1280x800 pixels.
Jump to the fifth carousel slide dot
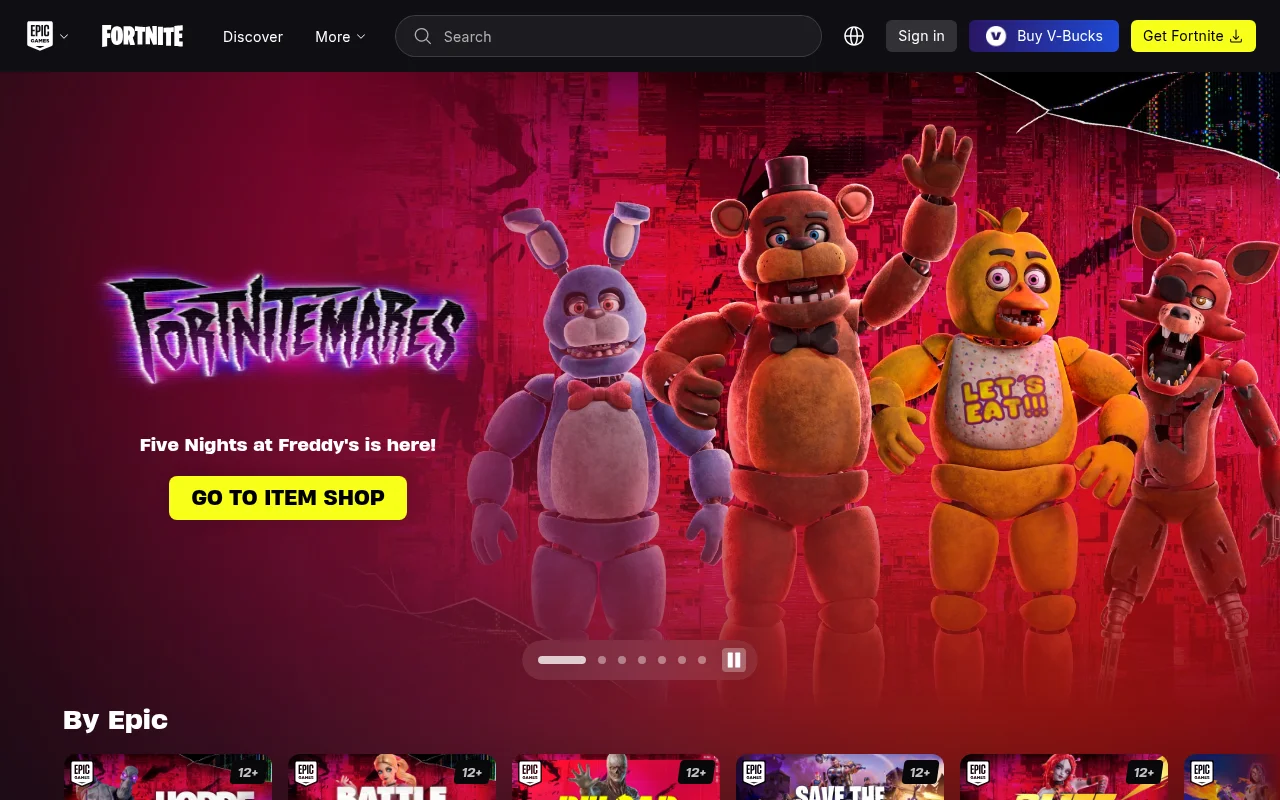[662, 660]
